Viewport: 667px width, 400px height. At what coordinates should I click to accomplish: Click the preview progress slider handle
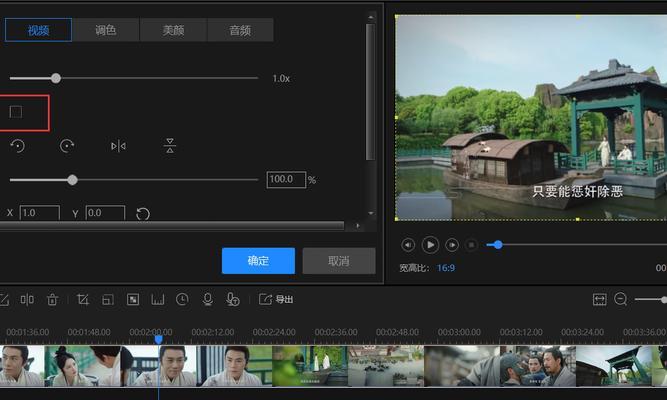(498, 245)
